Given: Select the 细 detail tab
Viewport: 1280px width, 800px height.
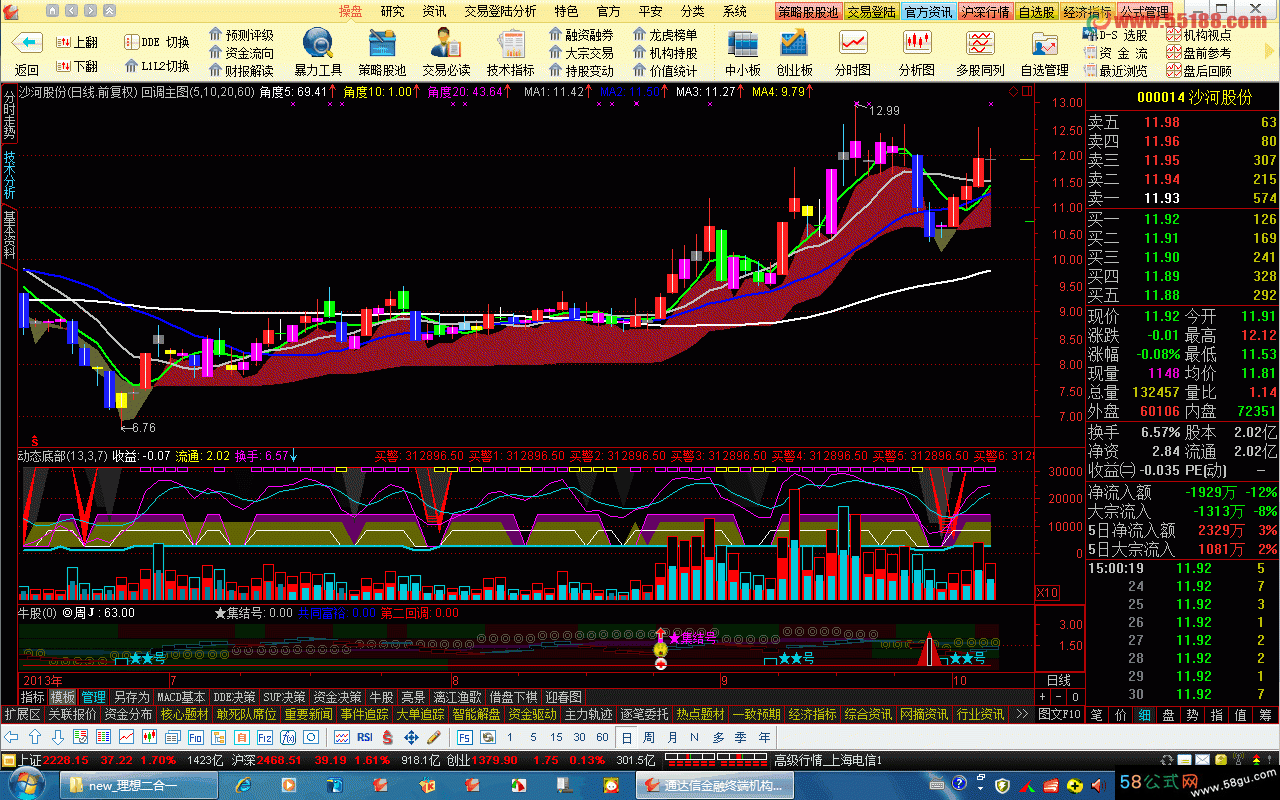Looking at the screenshot, I should [1144, 714].
